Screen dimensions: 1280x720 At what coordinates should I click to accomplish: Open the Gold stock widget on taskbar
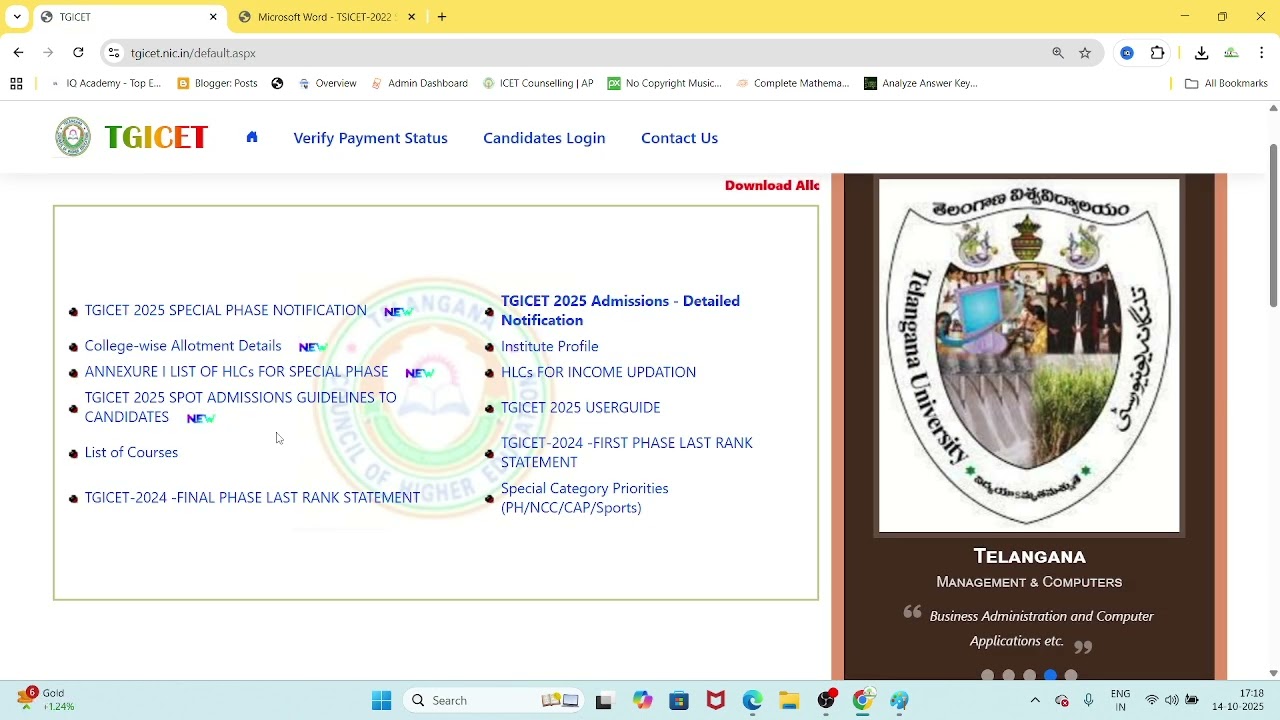tap(45, 699)
